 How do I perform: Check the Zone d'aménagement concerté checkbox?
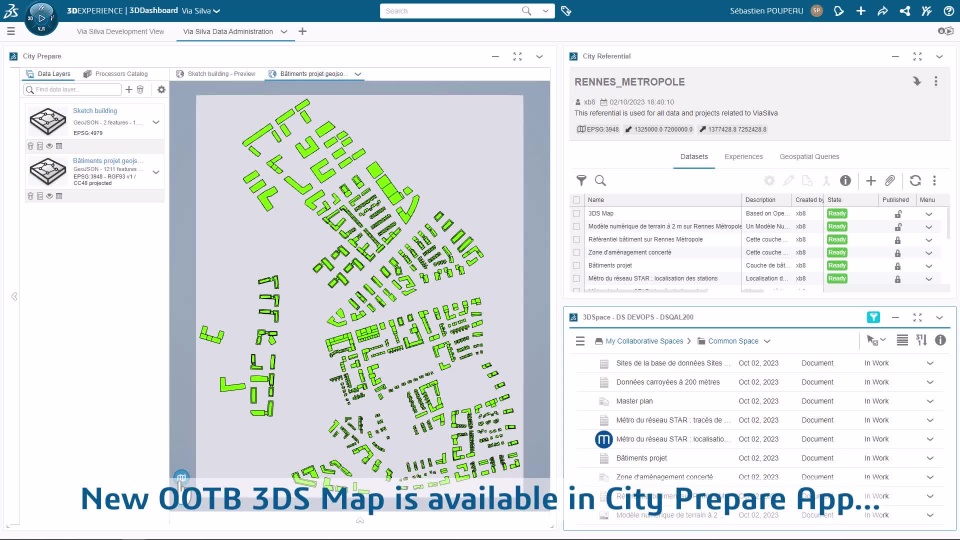pyautogui.click(x=577, y=252)
